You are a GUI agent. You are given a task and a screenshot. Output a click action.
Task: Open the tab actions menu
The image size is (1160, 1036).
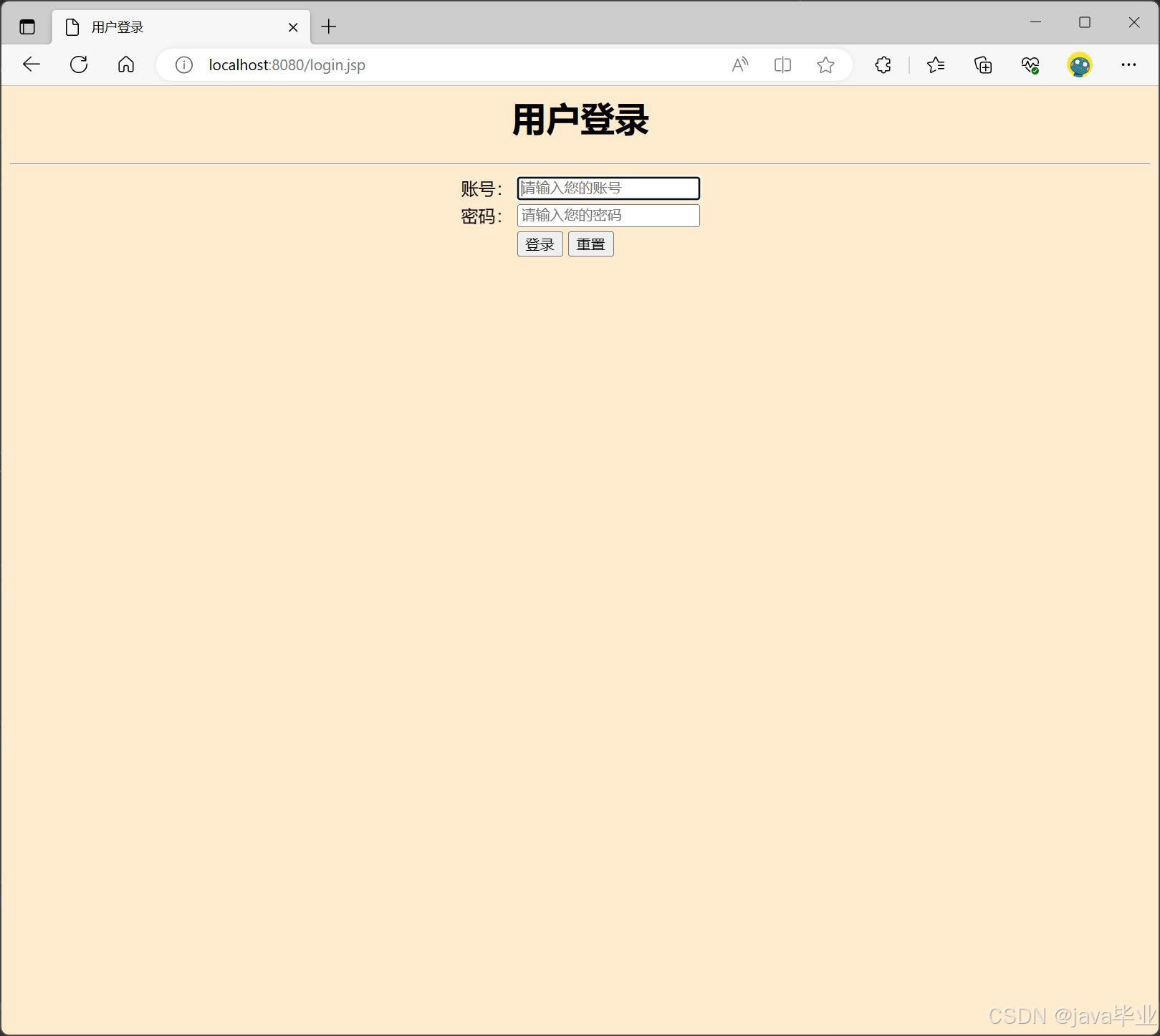[x=27, y=27]
